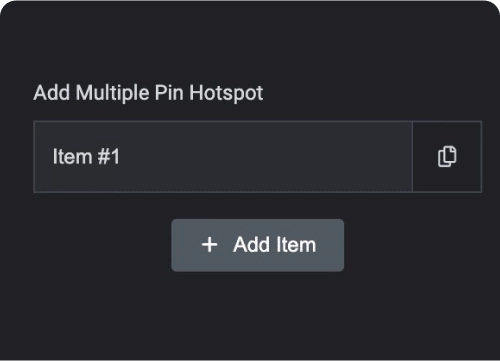
Task: Select the overlapping pages copy icon
Action: (x=447, y=156)
